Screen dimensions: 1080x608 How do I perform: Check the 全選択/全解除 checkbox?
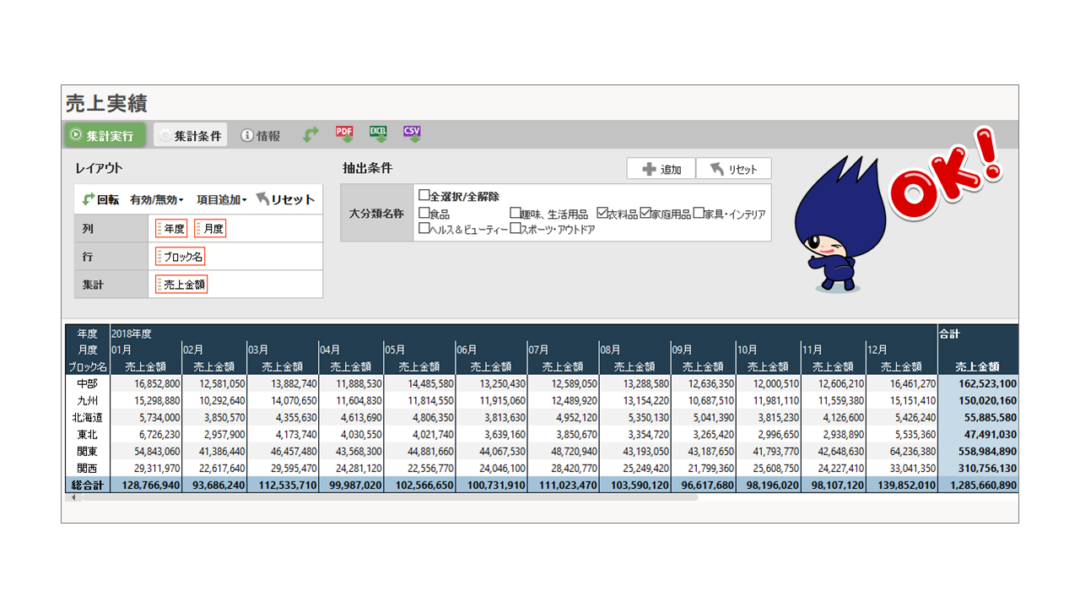click(425, 194)
